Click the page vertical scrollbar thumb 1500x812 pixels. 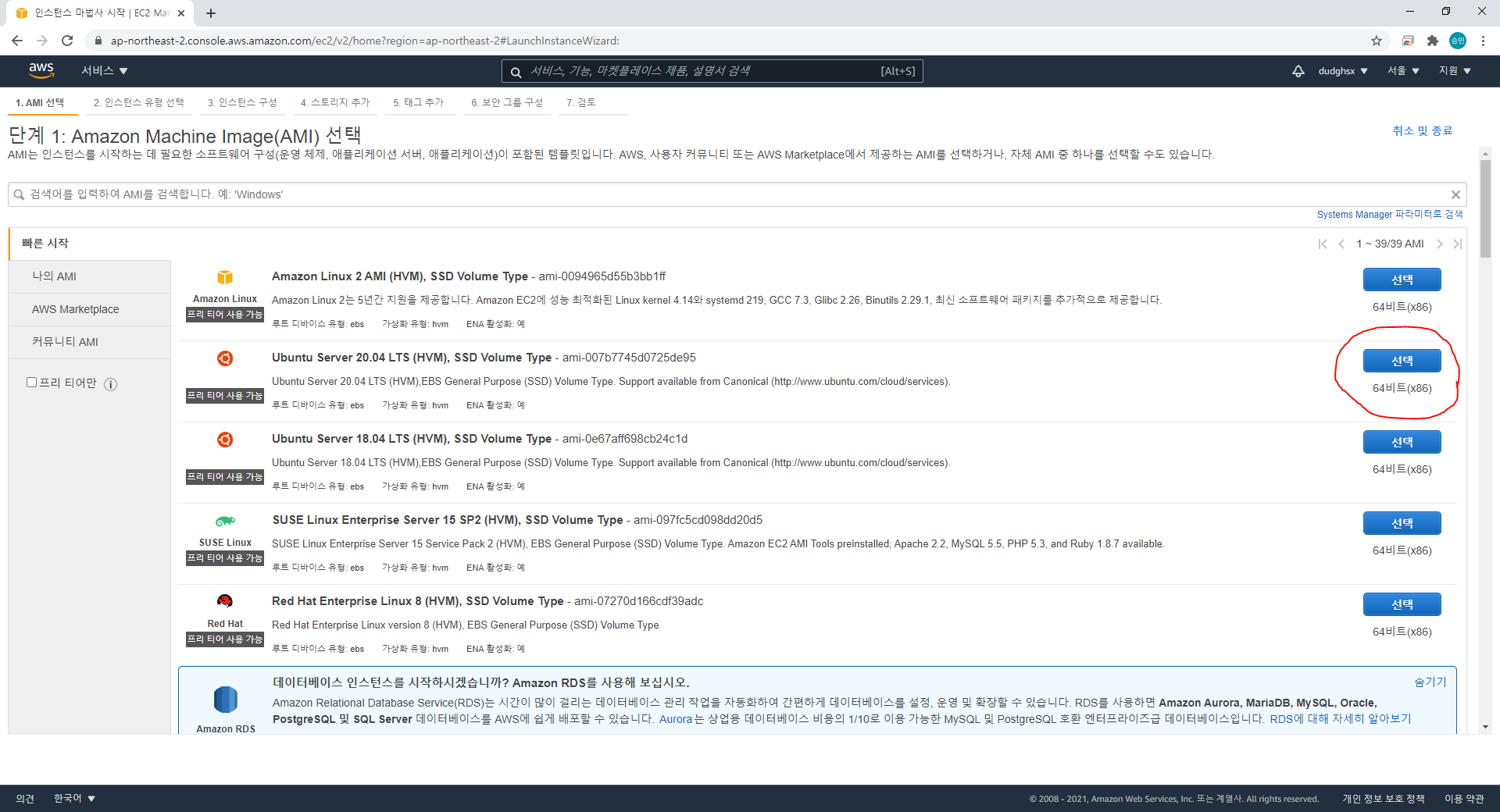point(1485,208)
